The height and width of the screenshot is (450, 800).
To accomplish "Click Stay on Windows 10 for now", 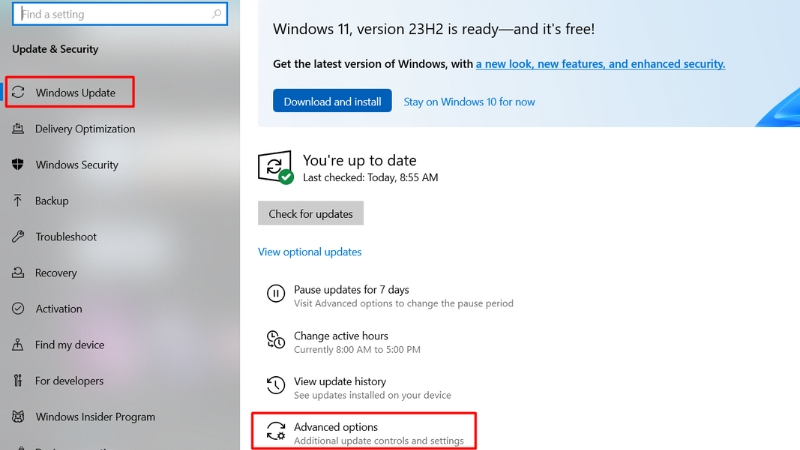I will (469, 102).
